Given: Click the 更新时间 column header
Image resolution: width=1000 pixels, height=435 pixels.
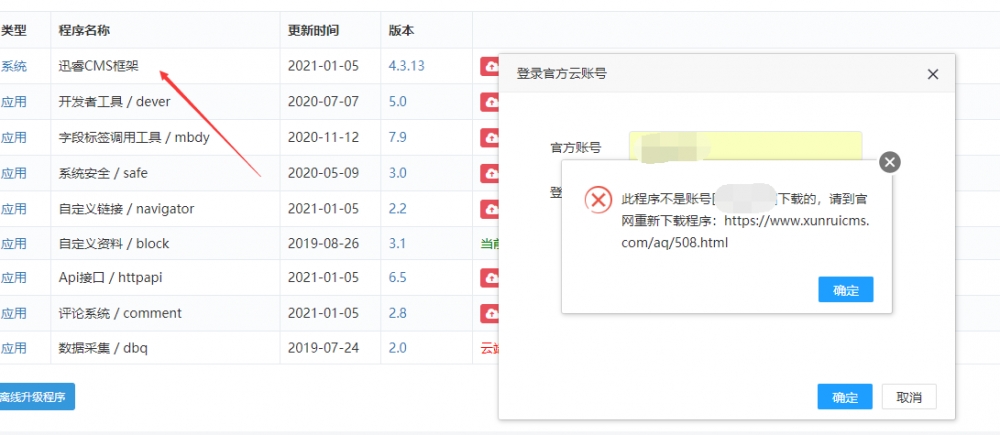Looking at the screenshot, I should pyautogui.click(x=313, y=30).
